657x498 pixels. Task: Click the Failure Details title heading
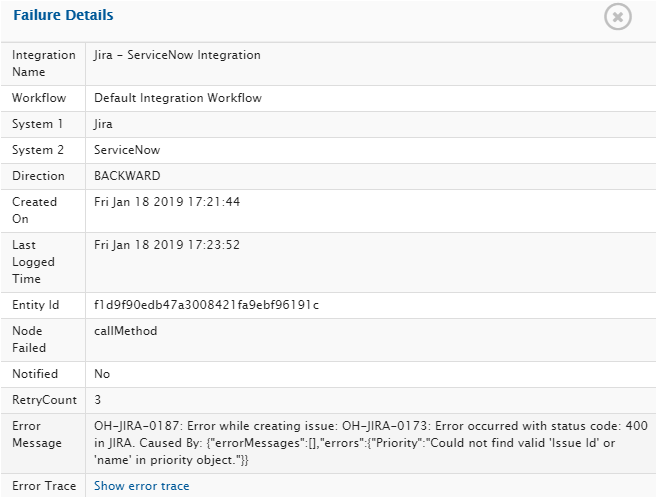pyautogui.click(x=62, y=16)
